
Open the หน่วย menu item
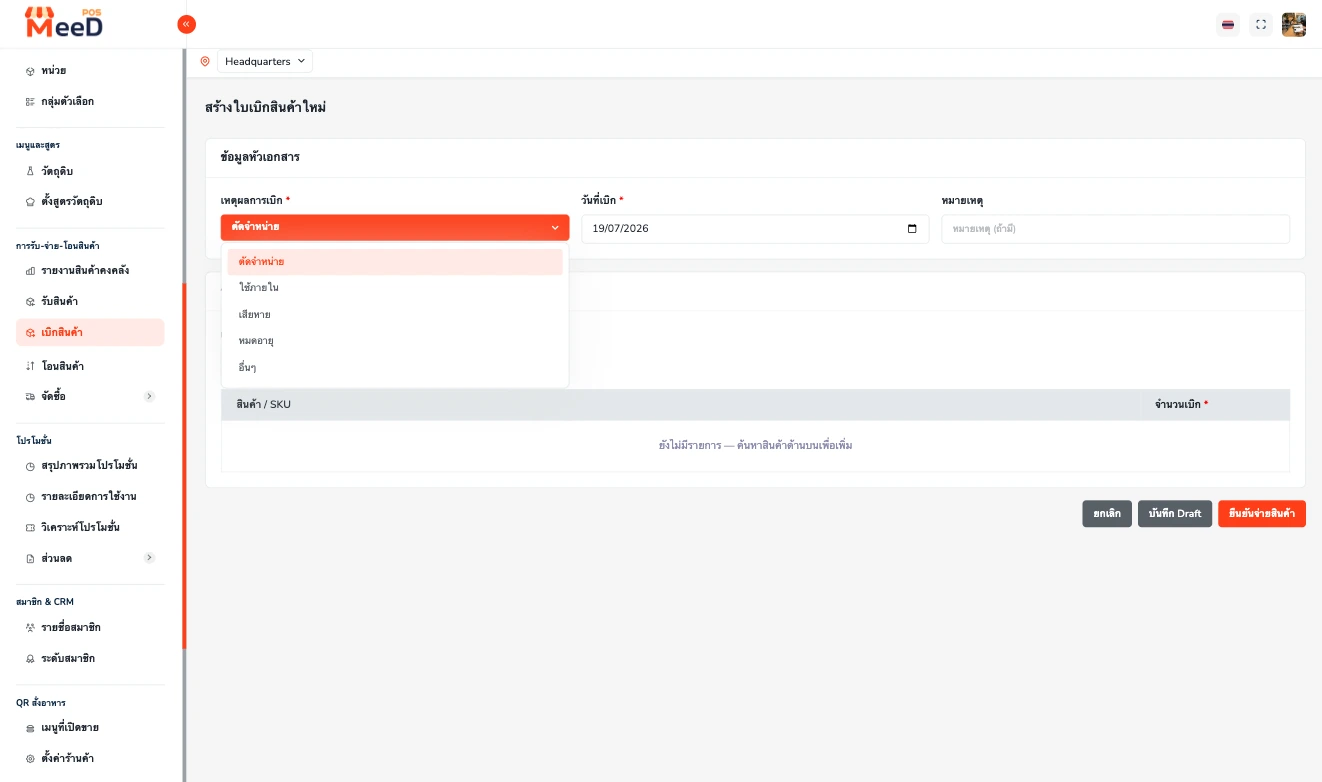coord(90,71)
